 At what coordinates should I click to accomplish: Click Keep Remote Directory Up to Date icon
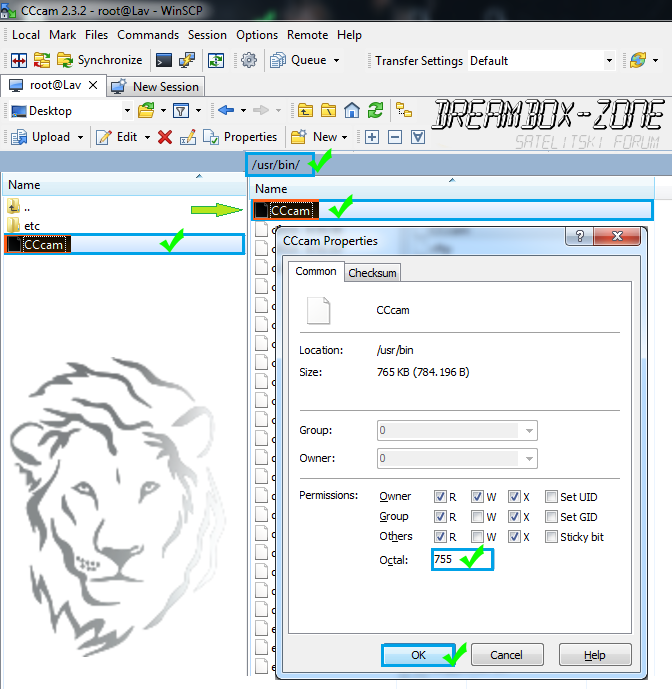[216, 60]
